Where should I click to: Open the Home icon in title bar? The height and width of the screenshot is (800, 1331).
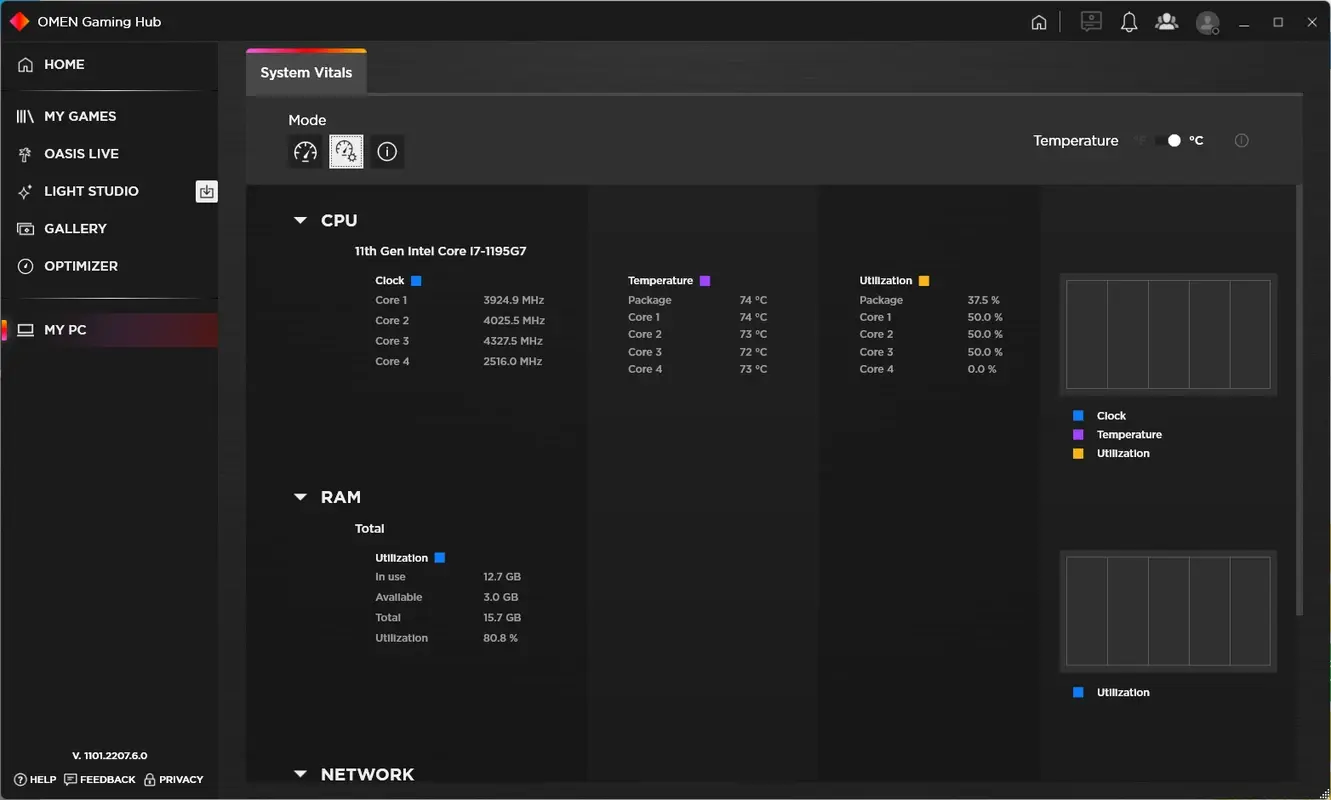tap(1038, 21)
